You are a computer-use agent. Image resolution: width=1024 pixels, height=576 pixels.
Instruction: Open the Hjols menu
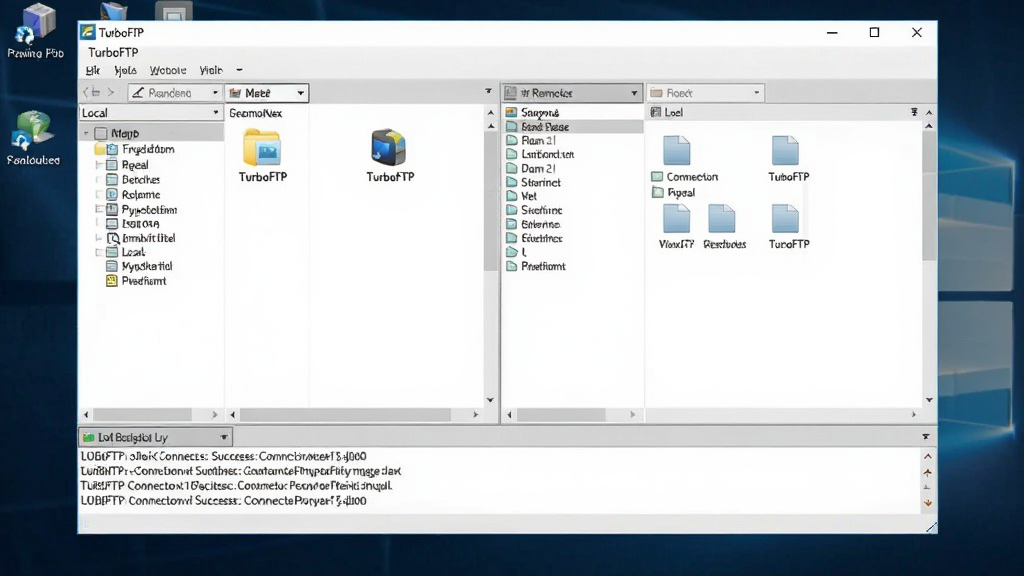125,70
